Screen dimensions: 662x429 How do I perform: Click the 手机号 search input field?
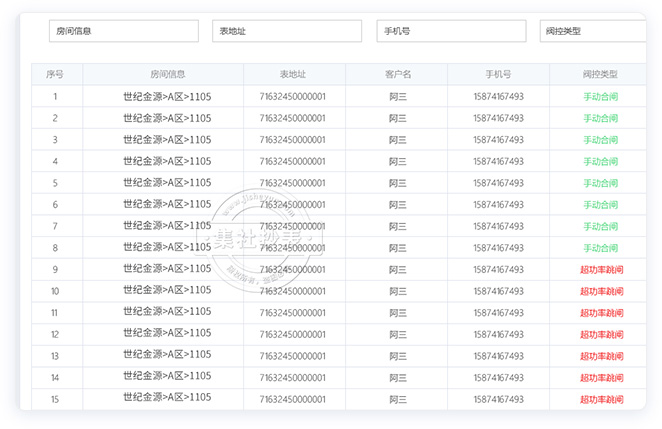(451, 31)
